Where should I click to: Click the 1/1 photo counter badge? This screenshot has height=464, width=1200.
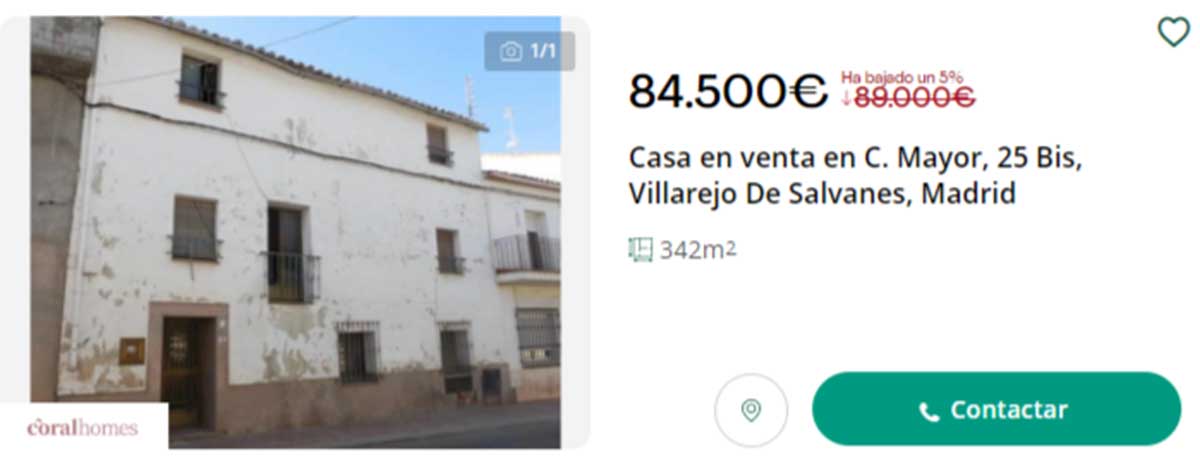(530, 51)
